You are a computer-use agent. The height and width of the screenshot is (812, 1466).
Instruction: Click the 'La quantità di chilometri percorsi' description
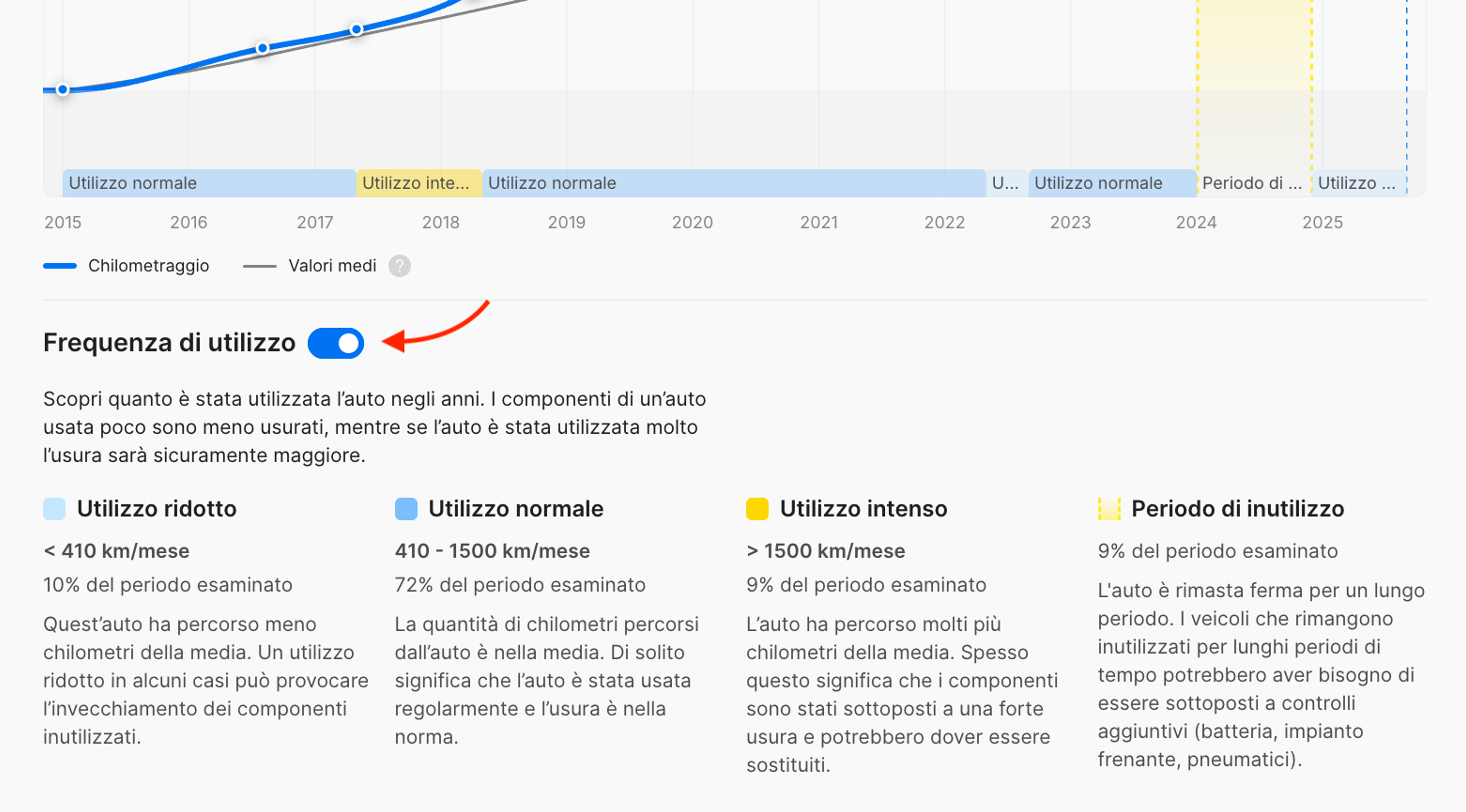547,681
